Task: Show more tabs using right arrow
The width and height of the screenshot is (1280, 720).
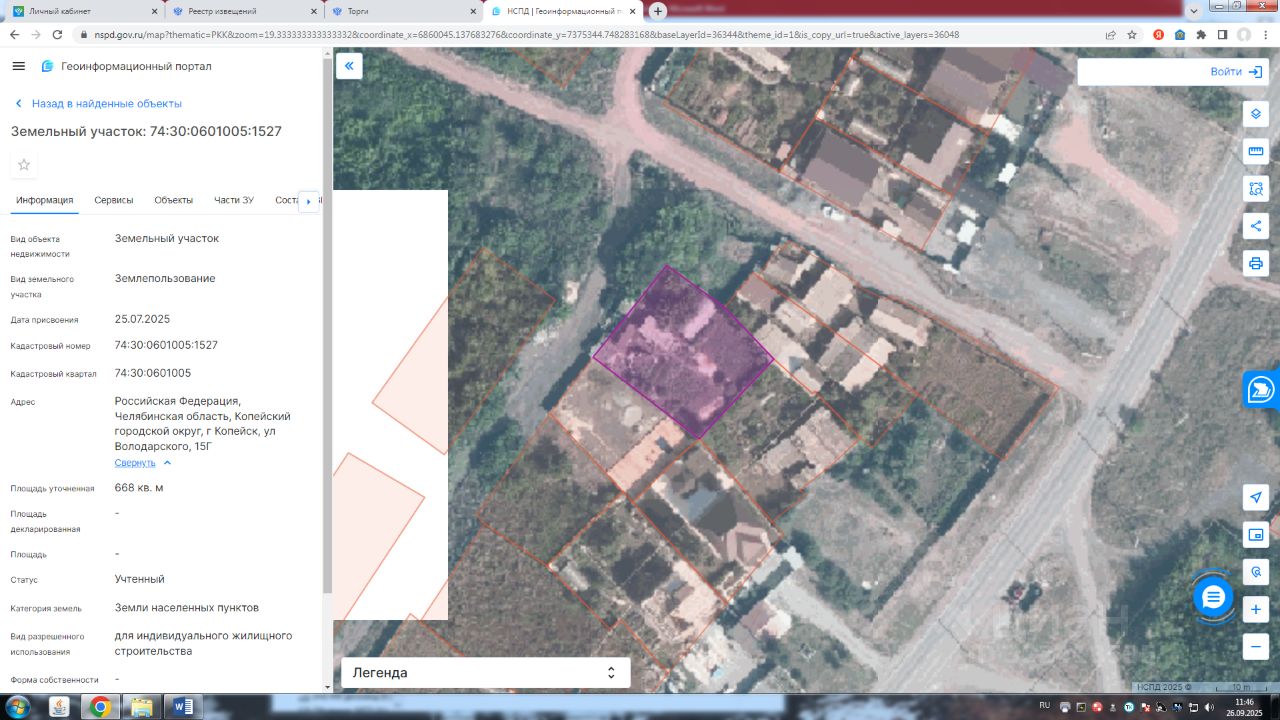Action: [x=309, y=201]
